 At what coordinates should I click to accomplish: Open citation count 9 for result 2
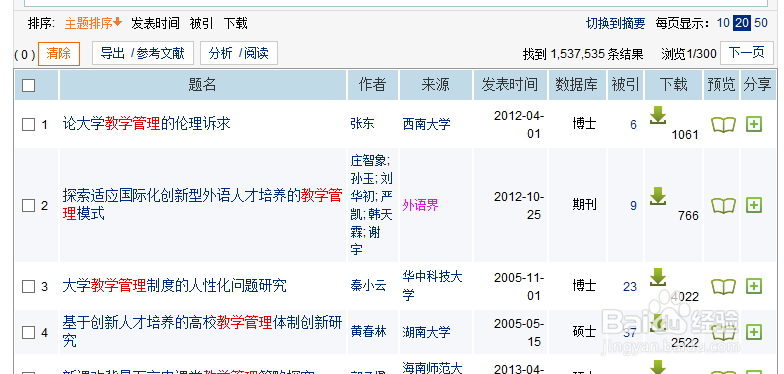[x=634, y=206]
